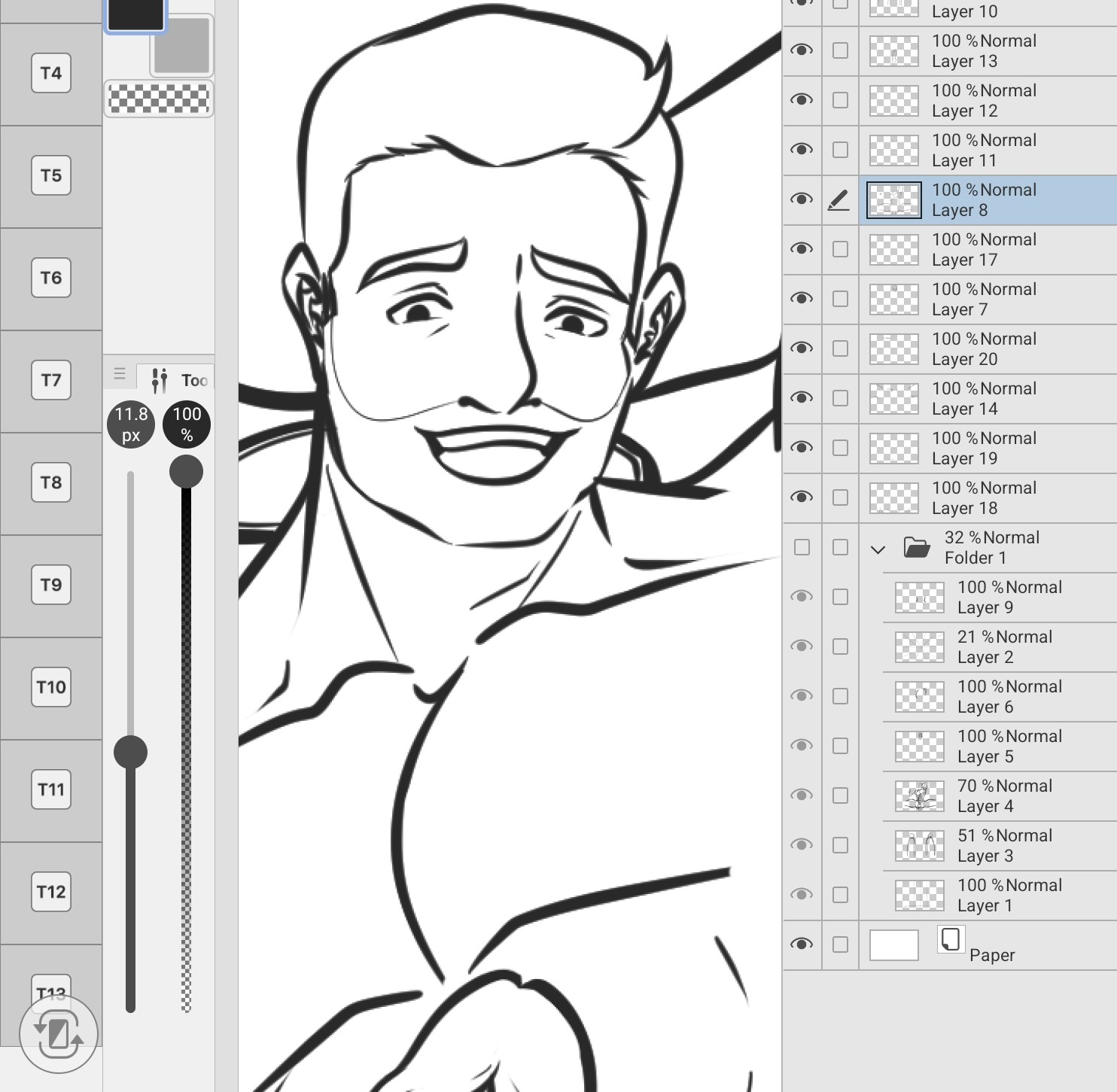Screen dimensions: 1117x1092
Task: Check the box for Layer 2
Action: coord(840,646)
